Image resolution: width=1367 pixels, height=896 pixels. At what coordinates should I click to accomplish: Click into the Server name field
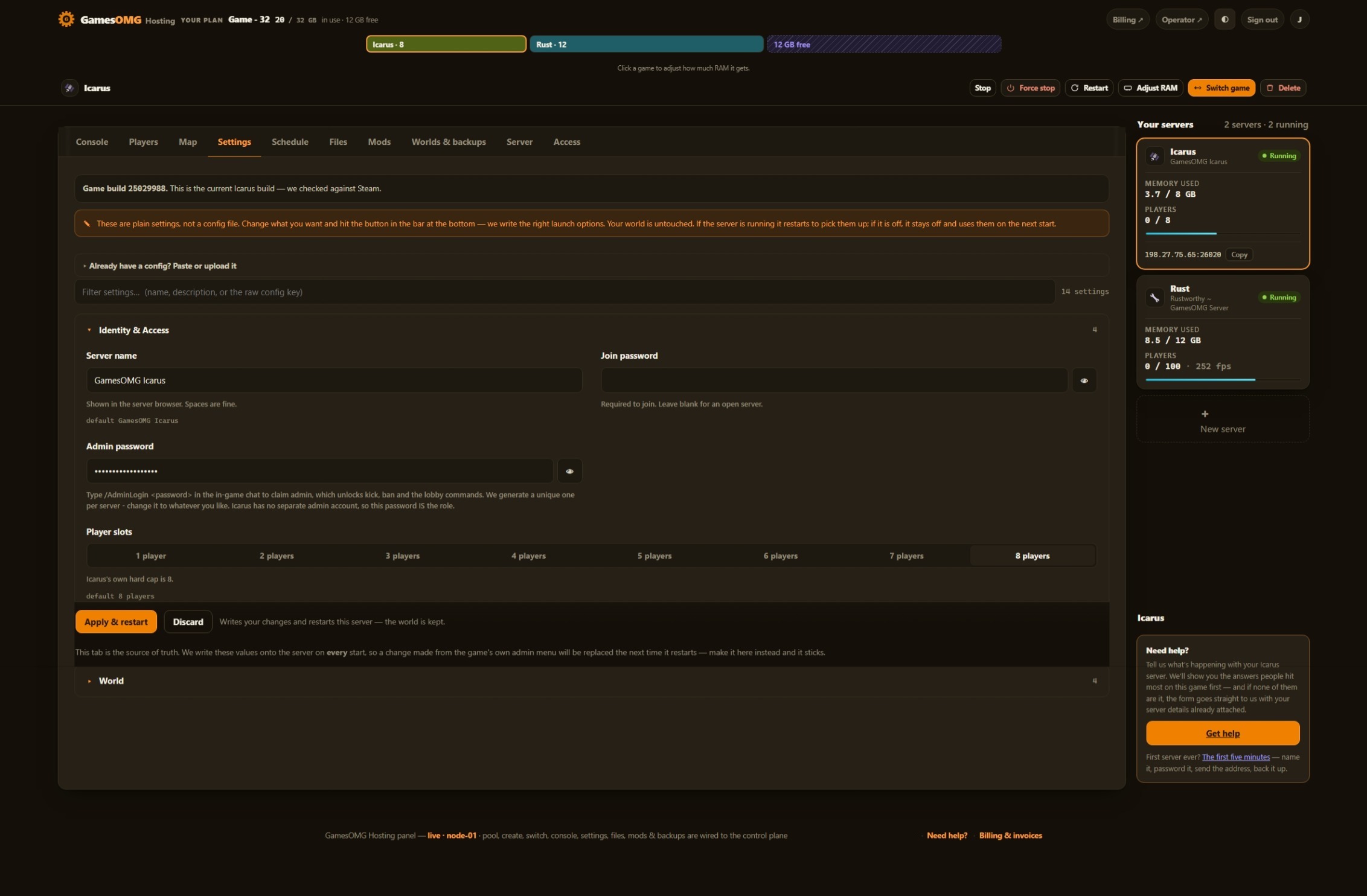click(x=334, y=380)
